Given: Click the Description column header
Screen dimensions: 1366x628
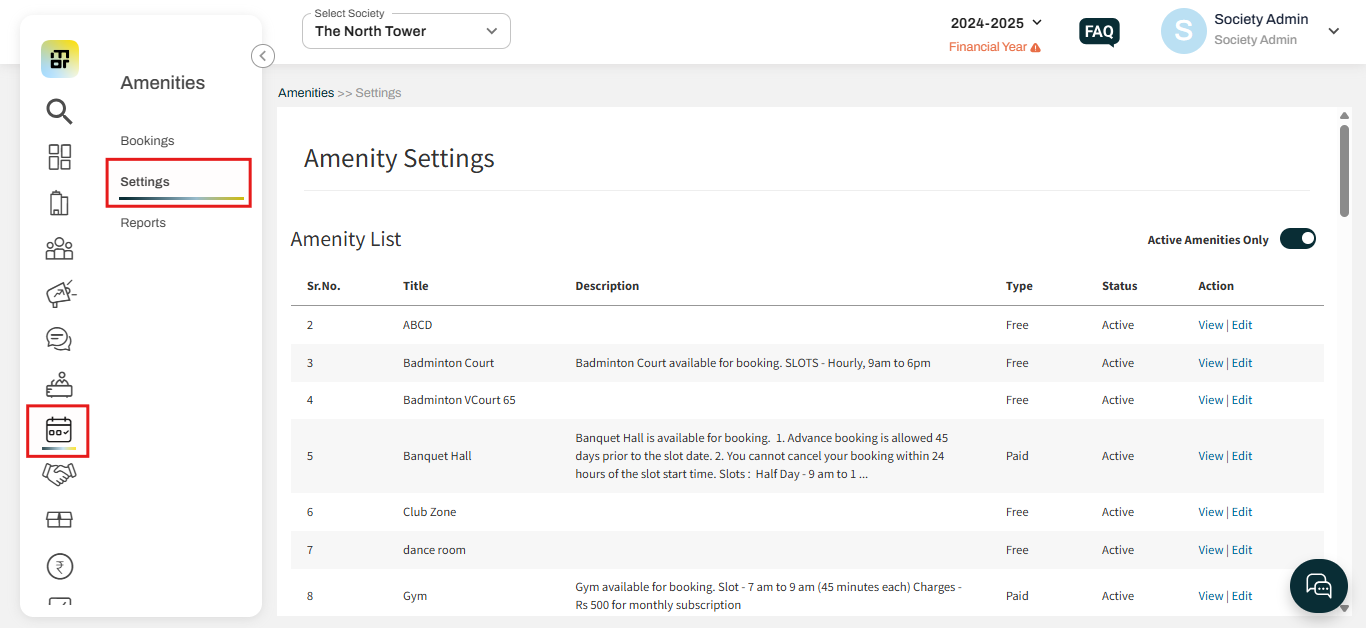Looking at the screenshot, I should (x=607, y=286).
